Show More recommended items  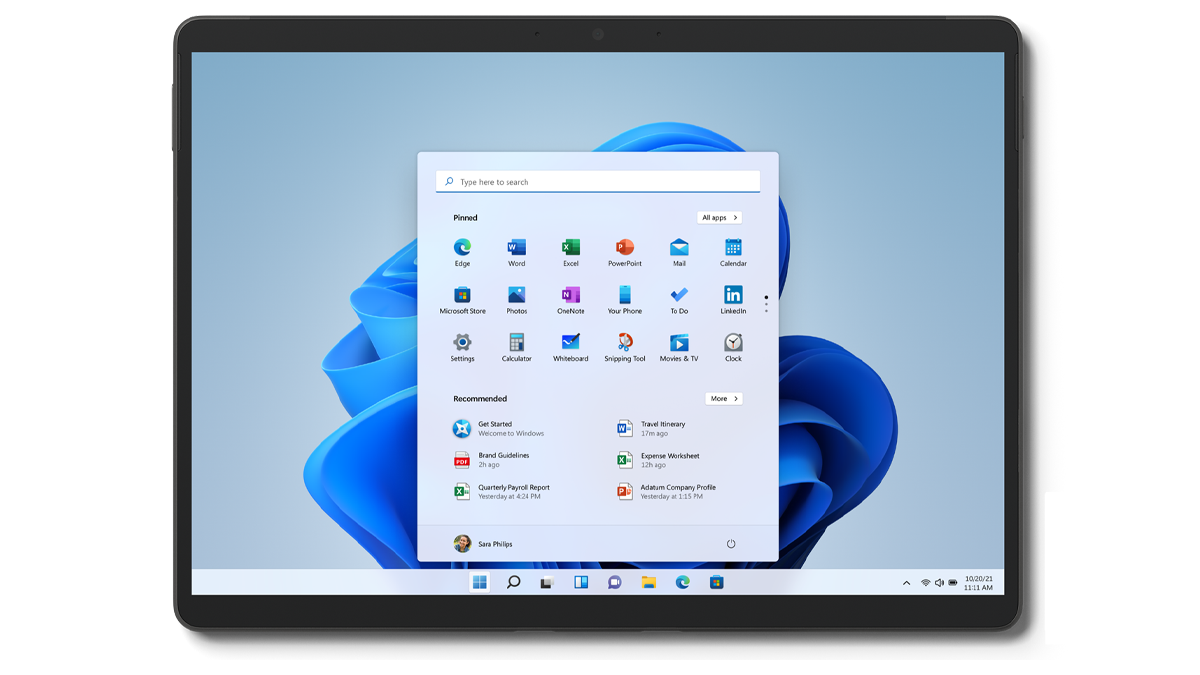pyautogui.click(x=723, y=398)
